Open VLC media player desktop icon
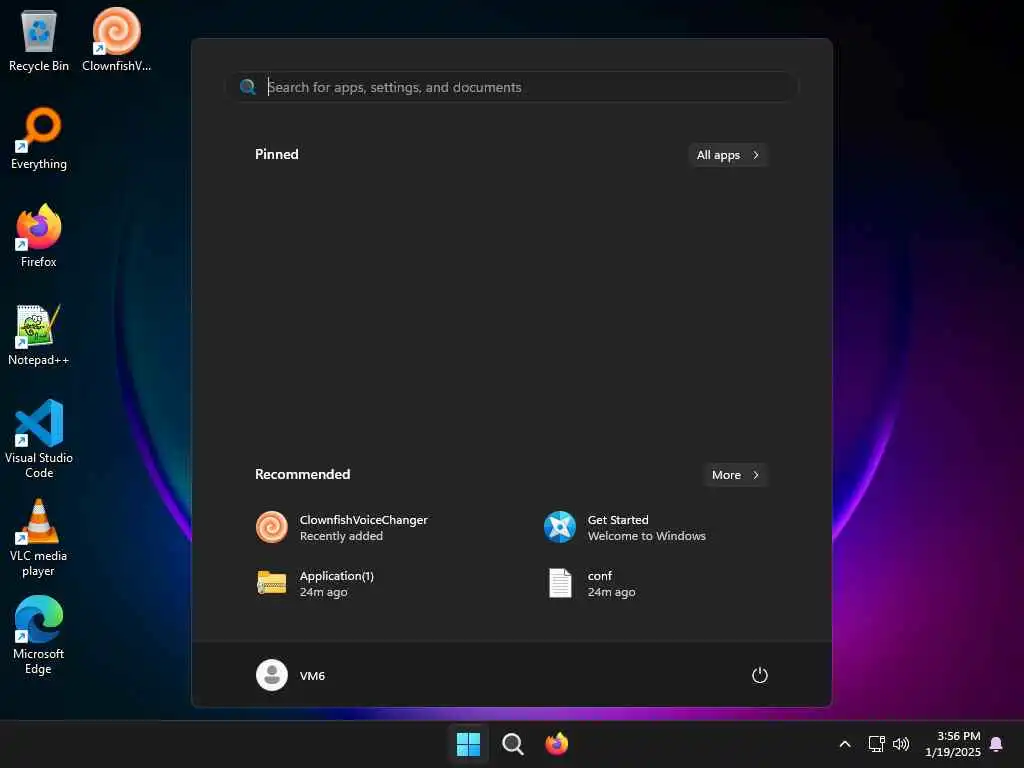 coord(39,537)
